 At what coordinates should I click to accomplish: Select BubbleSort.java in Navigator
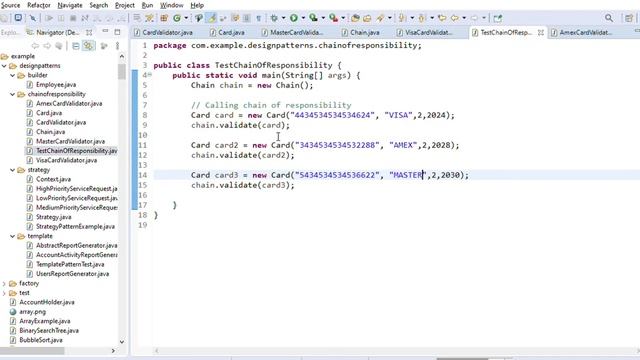(x=41, y=340)
